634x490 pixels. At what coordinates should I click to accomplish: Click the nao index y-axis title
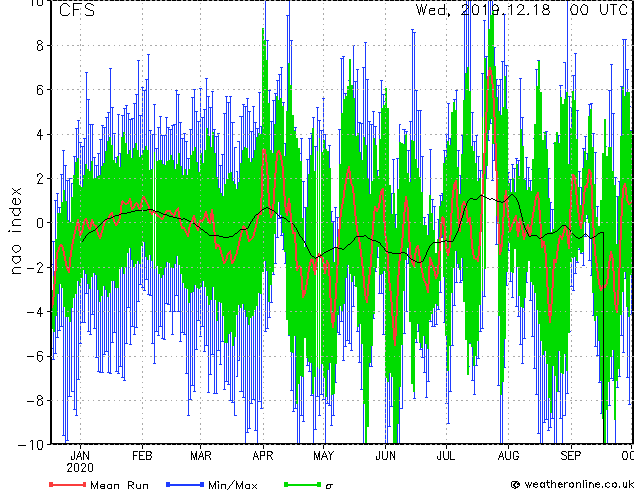(15, 230)
